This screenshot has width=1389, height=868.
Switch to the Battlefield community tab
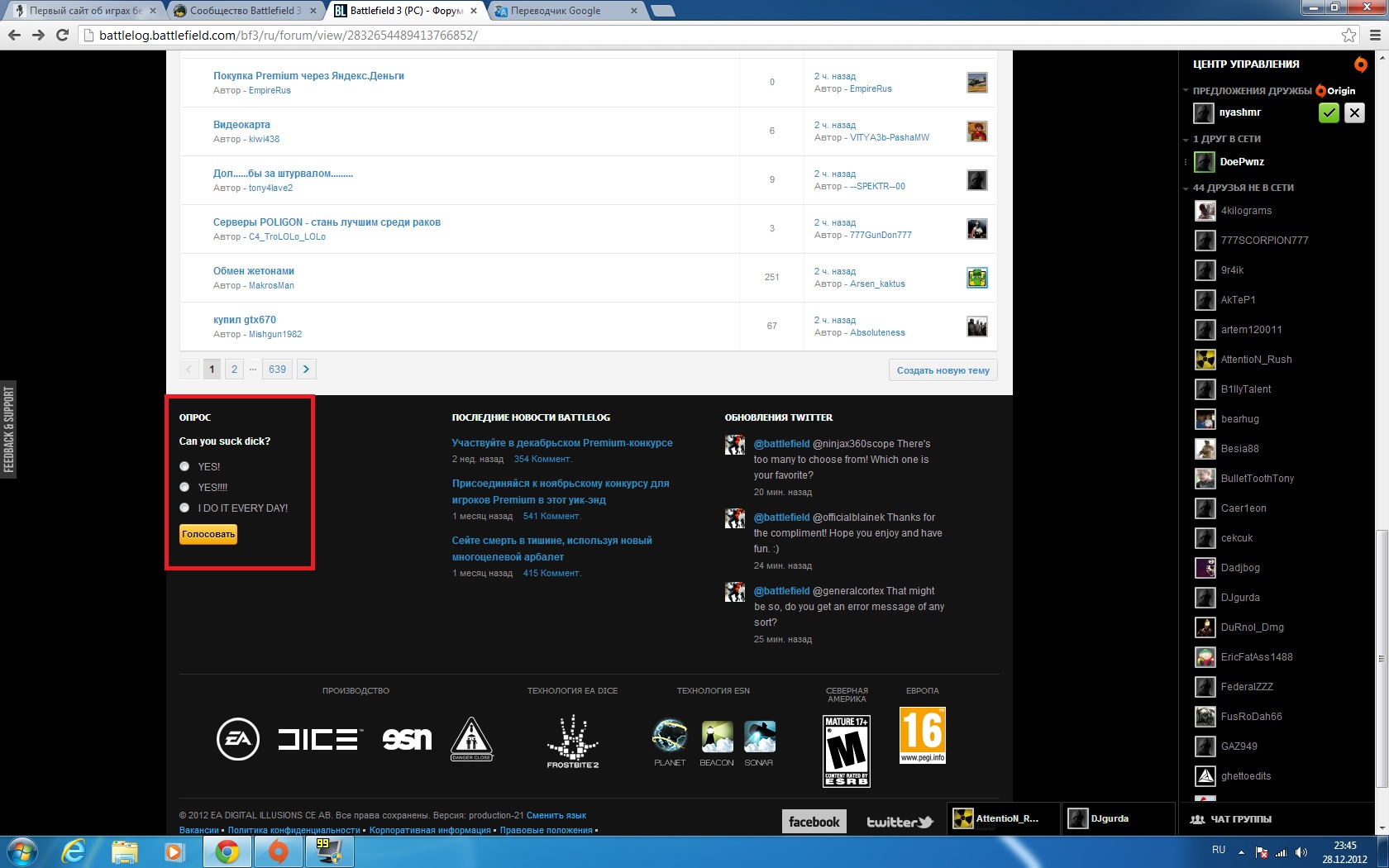coord(245,11)
